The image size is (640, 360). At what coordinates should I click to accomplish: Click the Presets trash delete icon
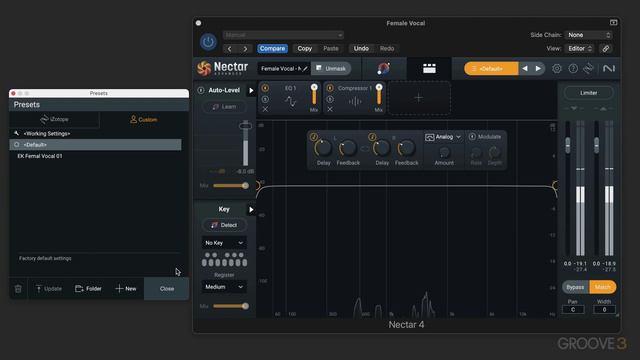click(x=18, y=289)
